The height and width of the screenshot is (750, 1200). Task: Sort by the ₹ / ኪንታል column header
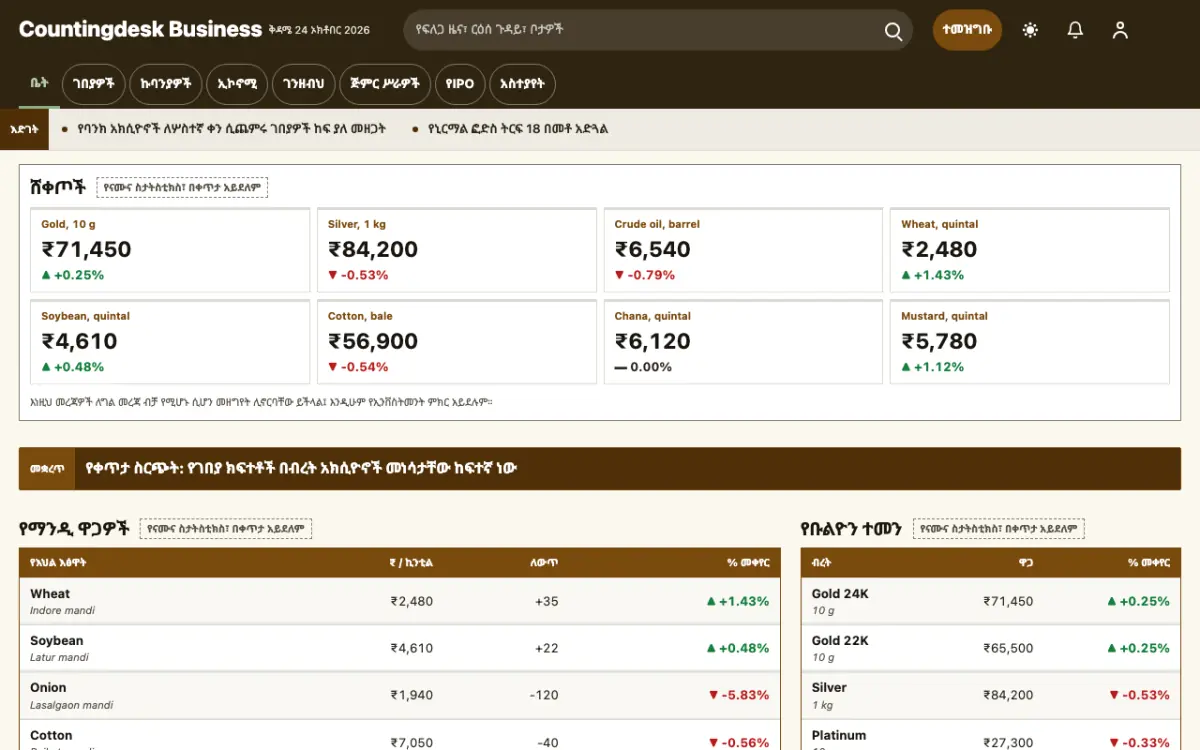point(411,562)
